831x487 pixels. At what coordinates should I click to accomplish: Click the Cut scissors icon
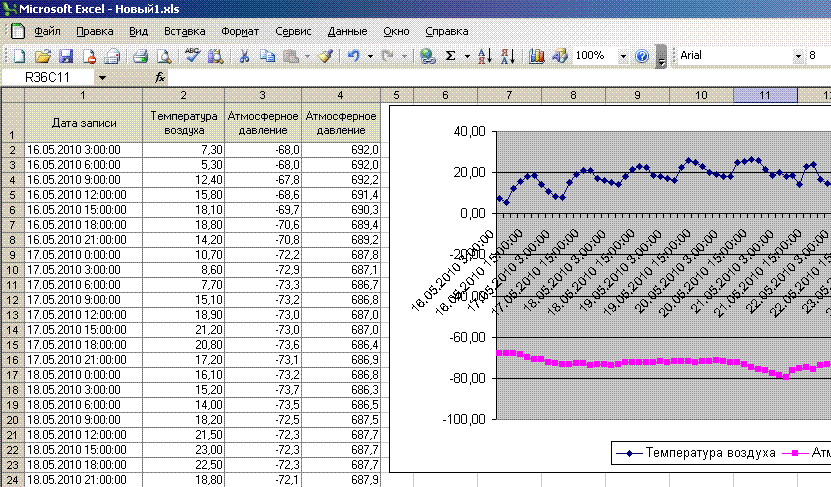(243, 56)
